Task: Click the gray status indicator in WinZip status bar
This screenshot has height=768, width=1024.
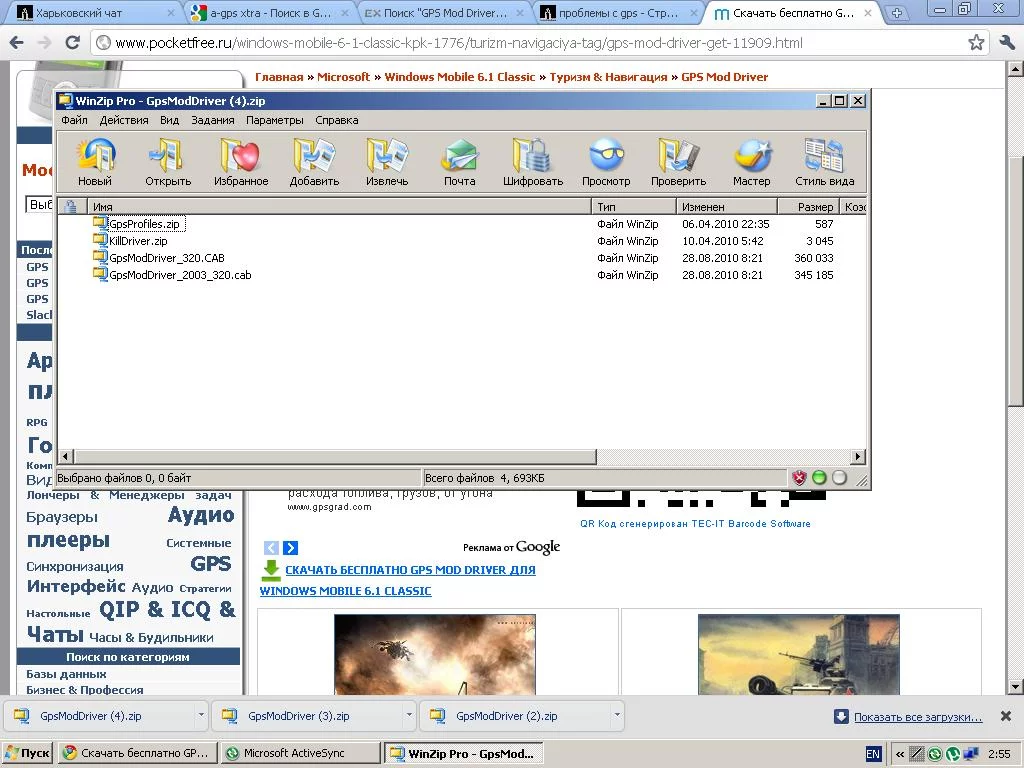Action: click(839, 477)
